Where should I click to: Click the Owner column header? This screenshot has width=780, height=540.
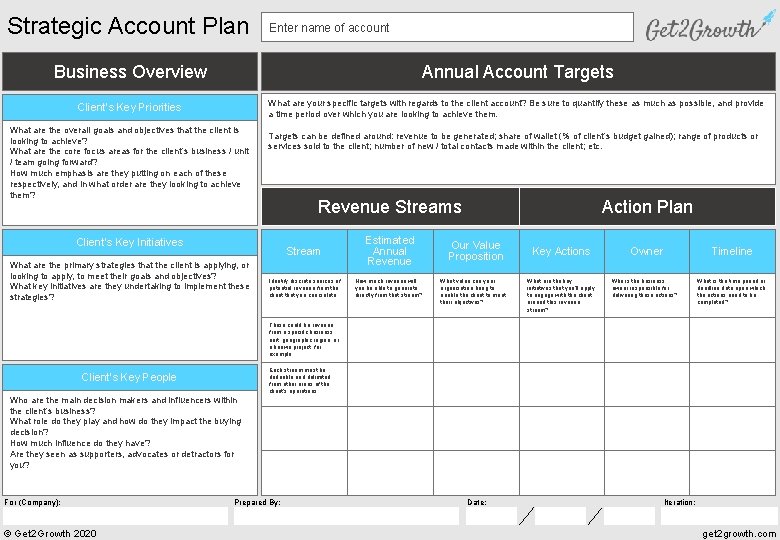[x=647, y=251]
